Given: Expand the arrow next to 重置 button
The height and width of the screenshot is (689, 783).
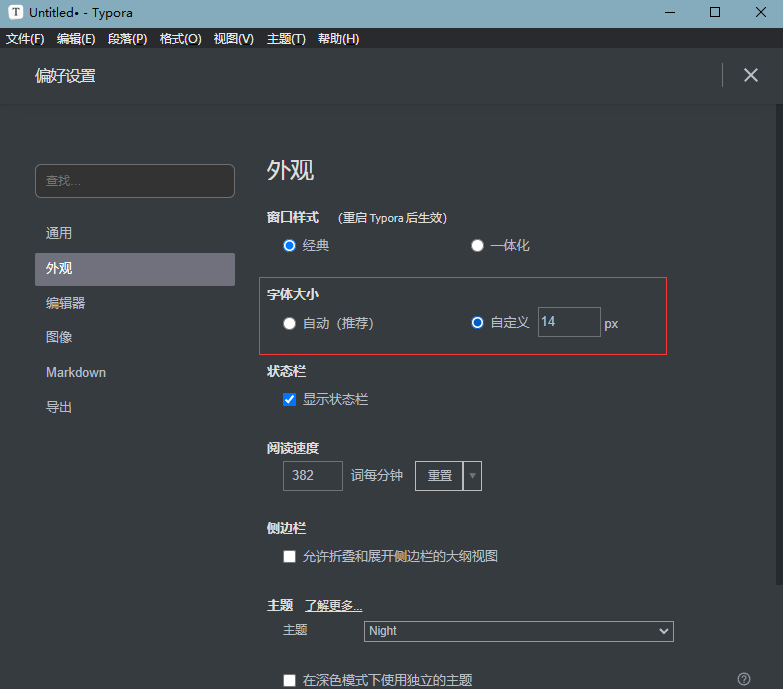Looking at the screenshot, I should 472,476.
